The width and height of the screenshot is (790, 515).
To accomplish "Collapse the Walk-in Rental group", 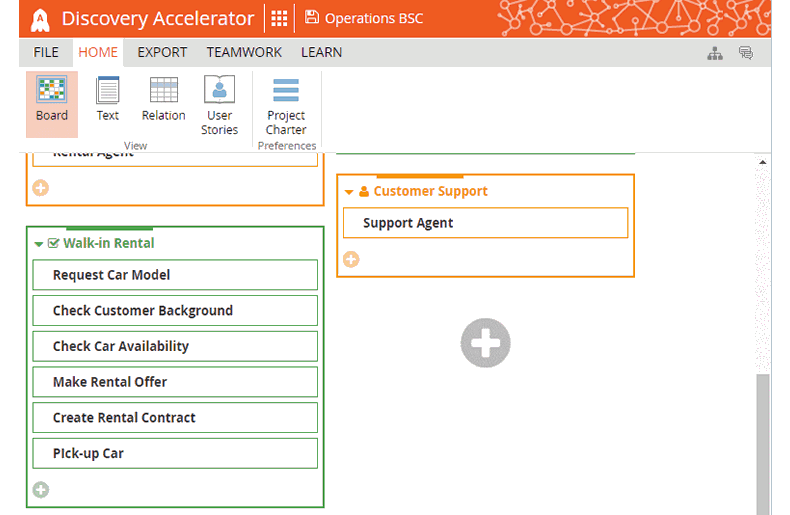I will point(39,243).
